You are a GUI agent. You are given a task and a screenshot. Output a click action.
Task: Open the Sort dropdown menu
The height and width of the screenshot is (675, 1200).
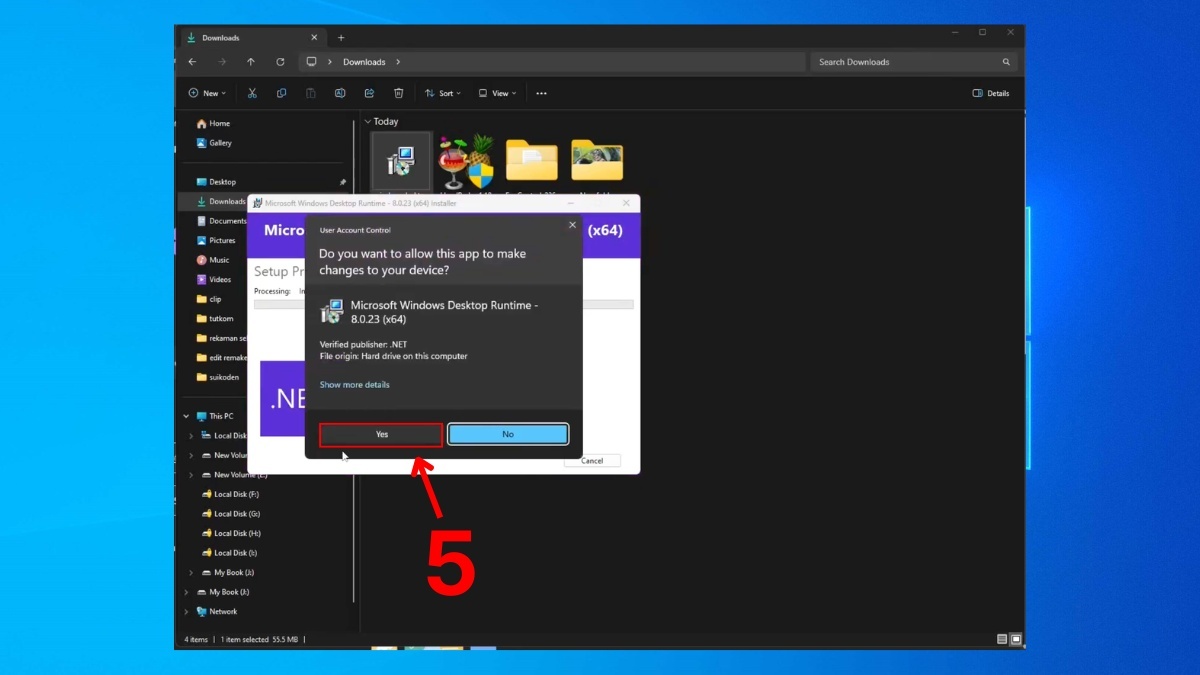(443, 93)
